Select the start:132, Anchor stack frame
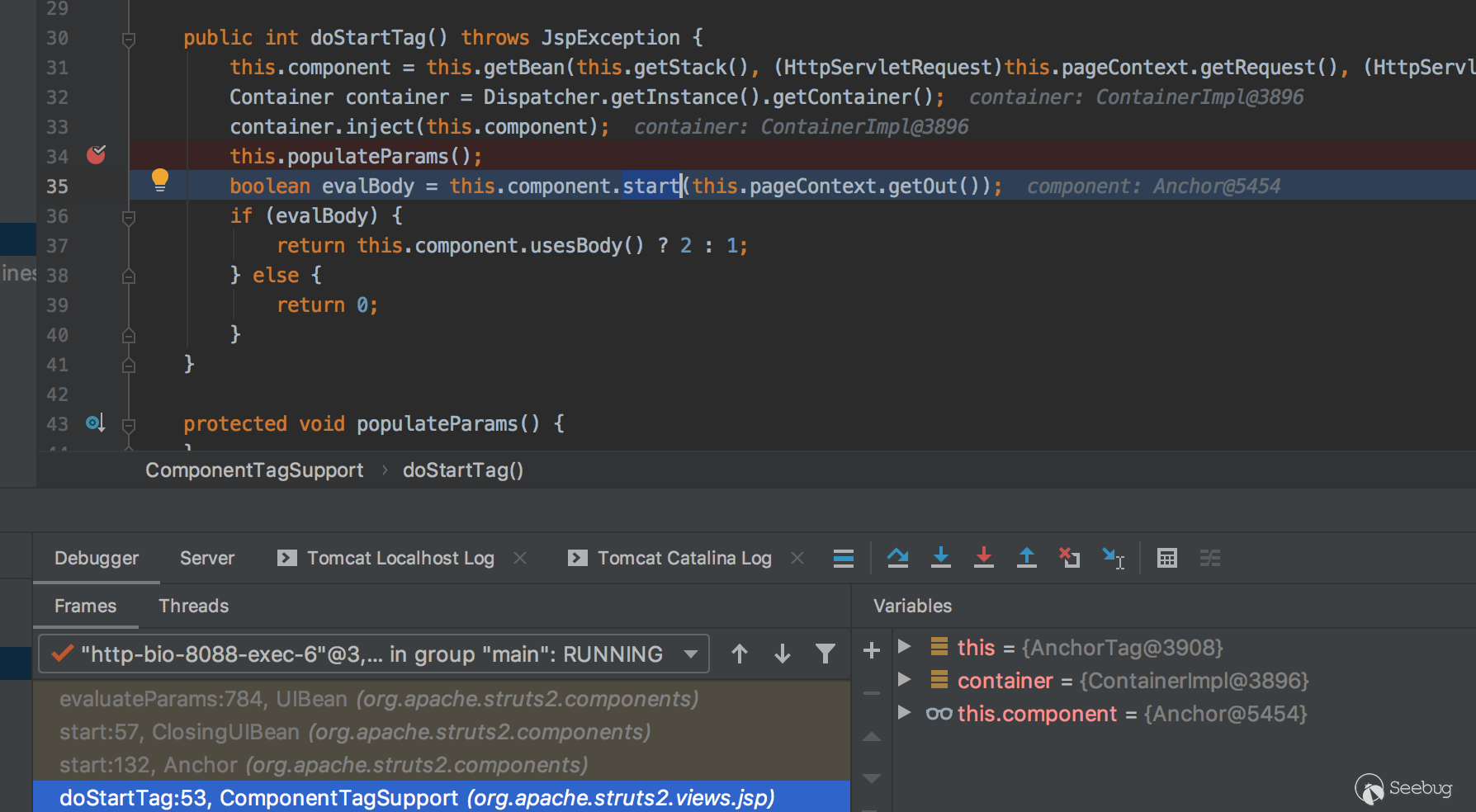This screenshot has height=812, width=1476. pyautogui.click(x=324, y=765)
